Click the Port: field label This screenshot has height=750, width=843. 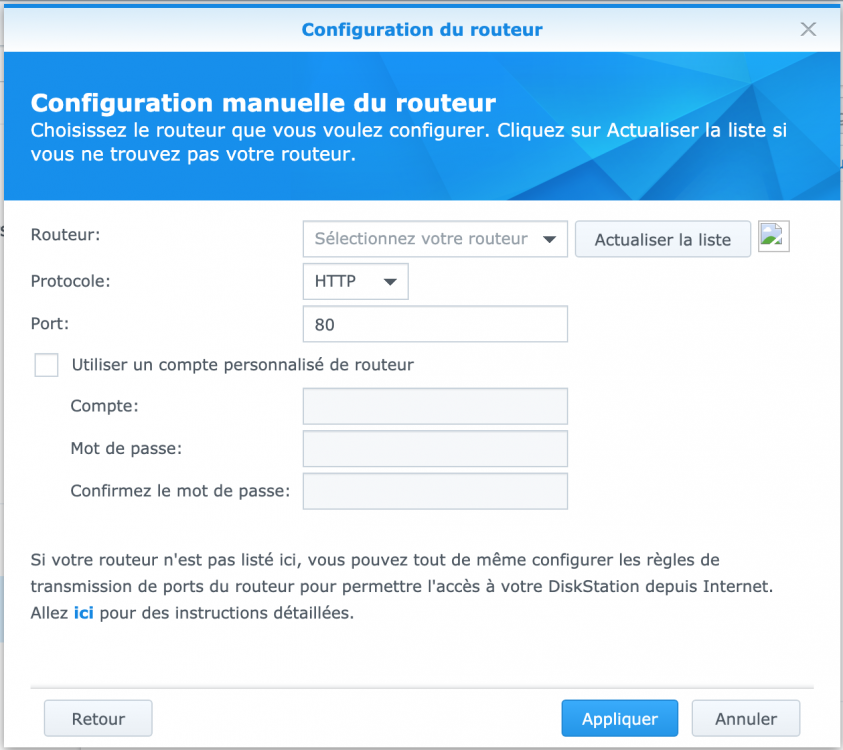49,324
